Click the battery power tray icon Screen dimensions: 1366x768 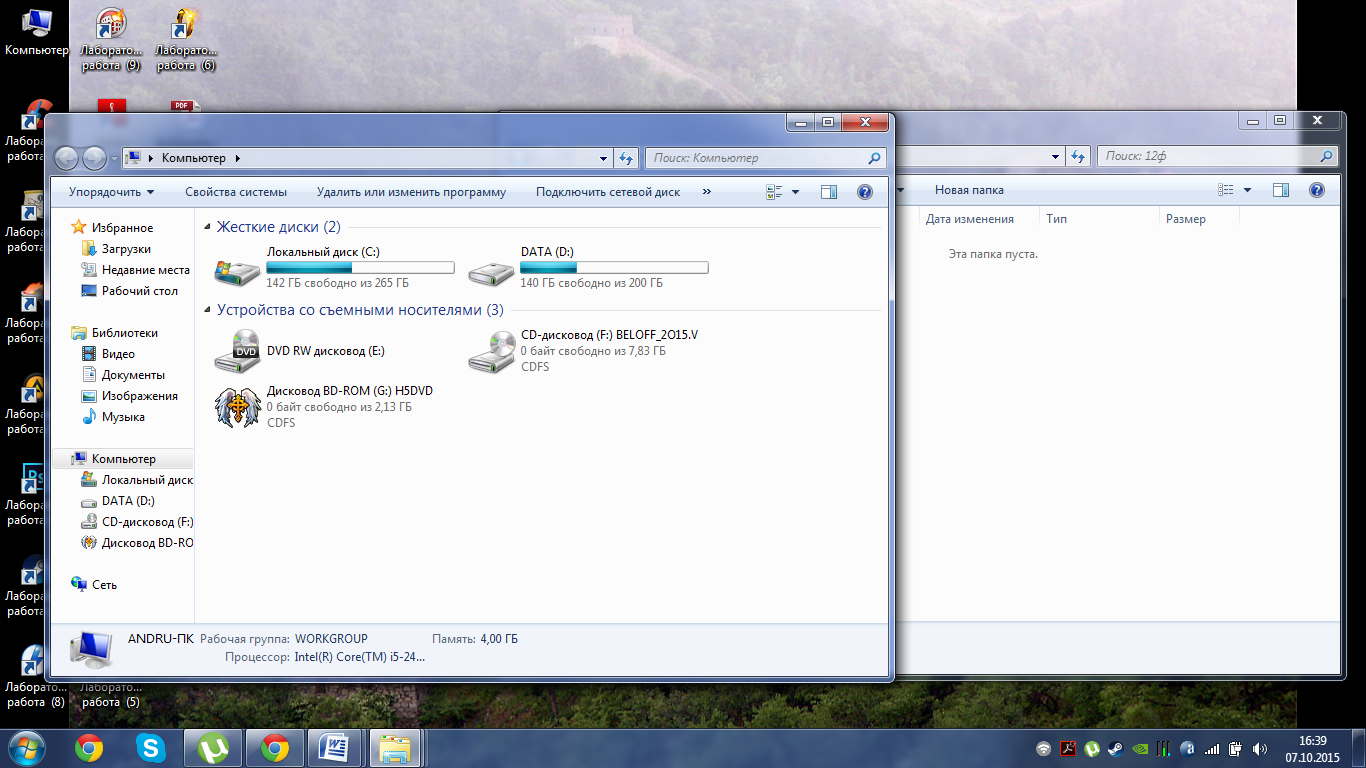pos(1235,748)
